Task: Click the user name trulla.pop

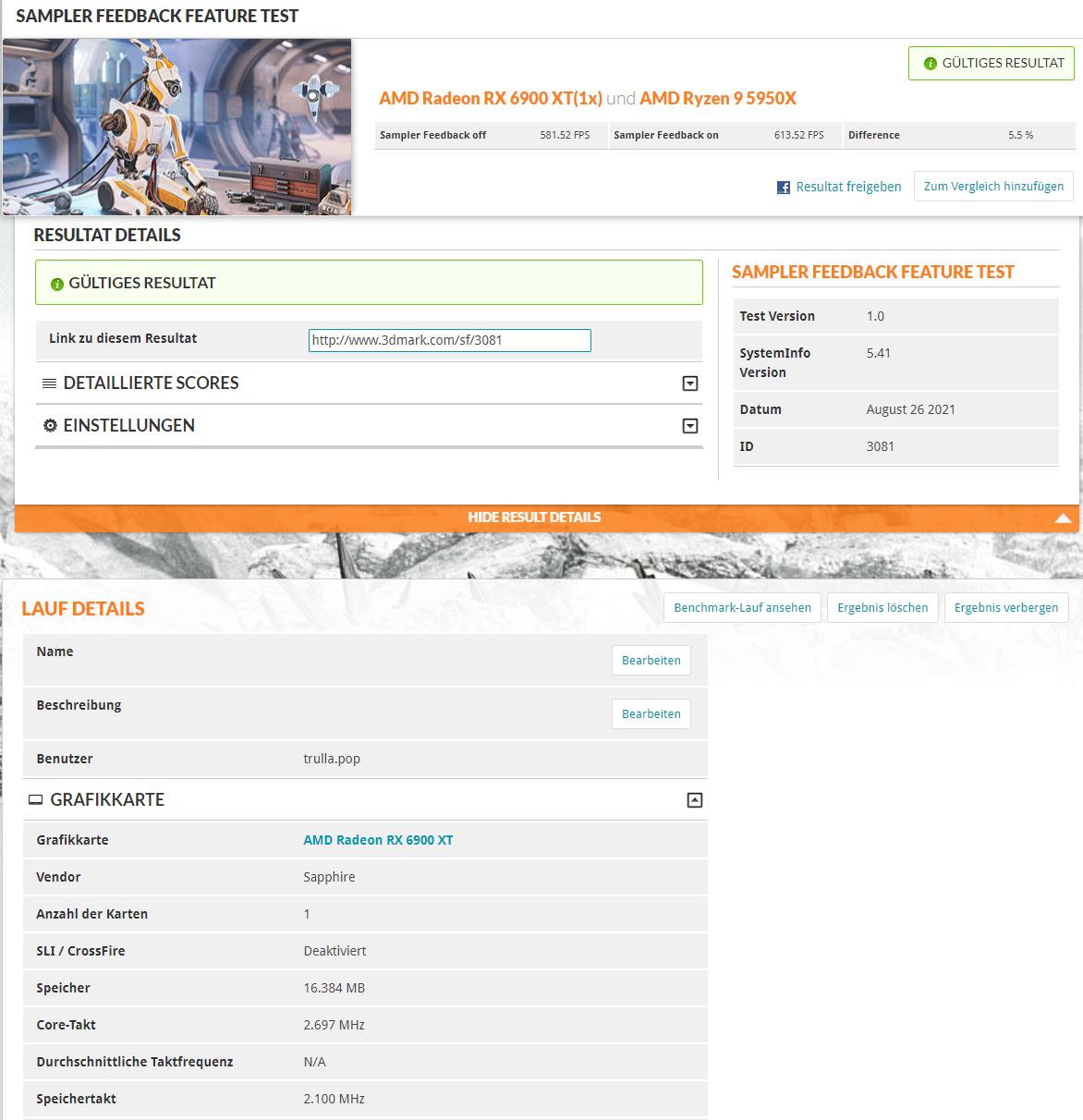Action: point(332,759)
